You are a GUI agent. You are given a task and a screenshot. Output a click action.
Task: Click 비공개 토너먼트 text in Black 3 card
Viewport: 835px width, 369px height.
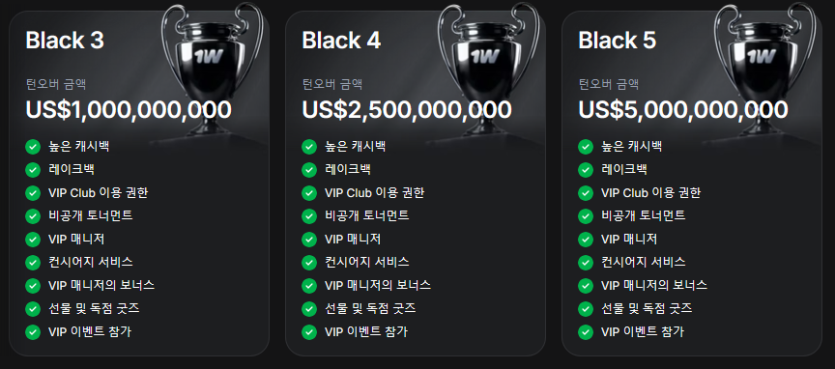(x=90, y=216)
